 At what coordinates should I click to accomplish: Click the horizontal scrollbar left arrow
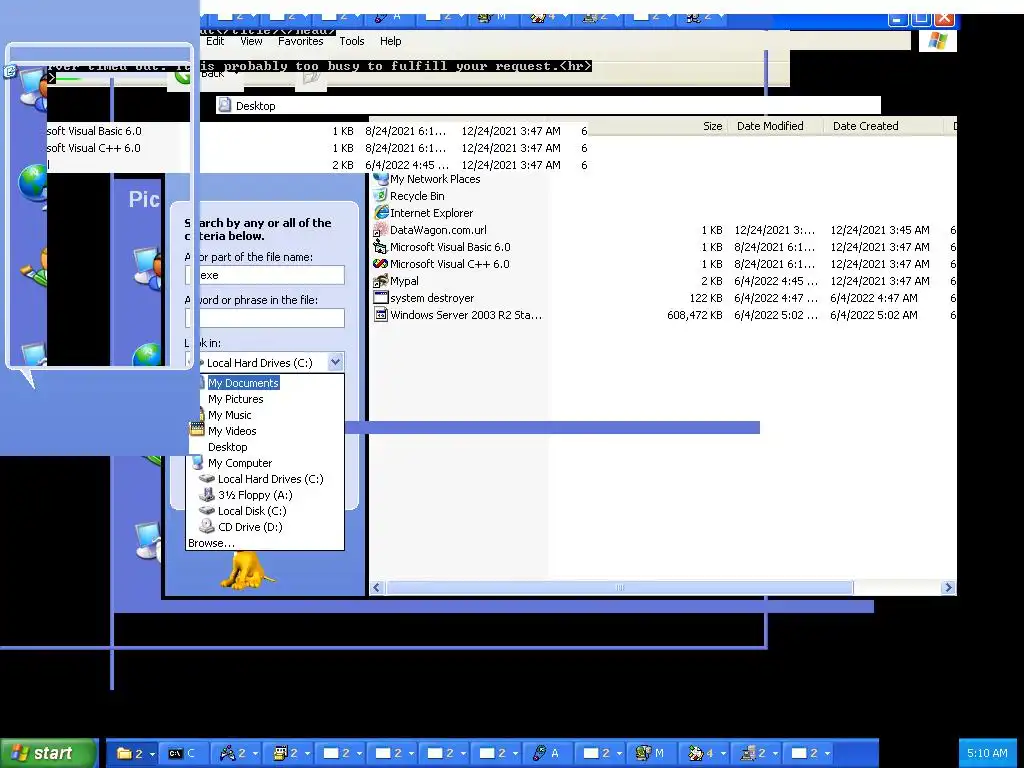coord(377,588)
